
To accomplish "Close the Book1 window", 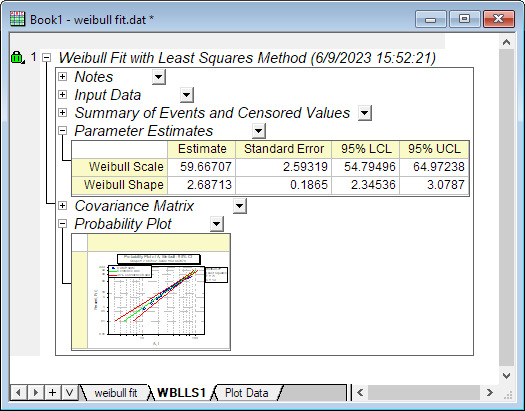I will click(x=499, y=19).
